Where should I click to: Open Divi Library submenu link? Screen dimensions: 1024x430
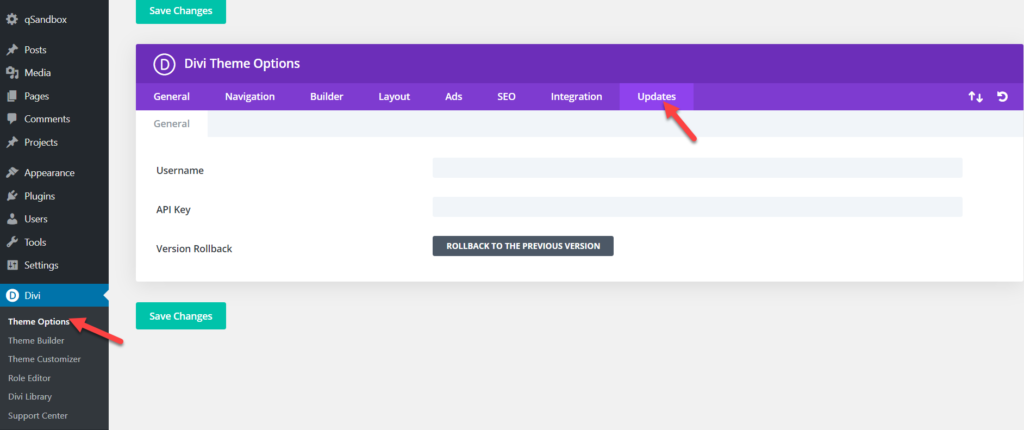click(x=30, y=397)
